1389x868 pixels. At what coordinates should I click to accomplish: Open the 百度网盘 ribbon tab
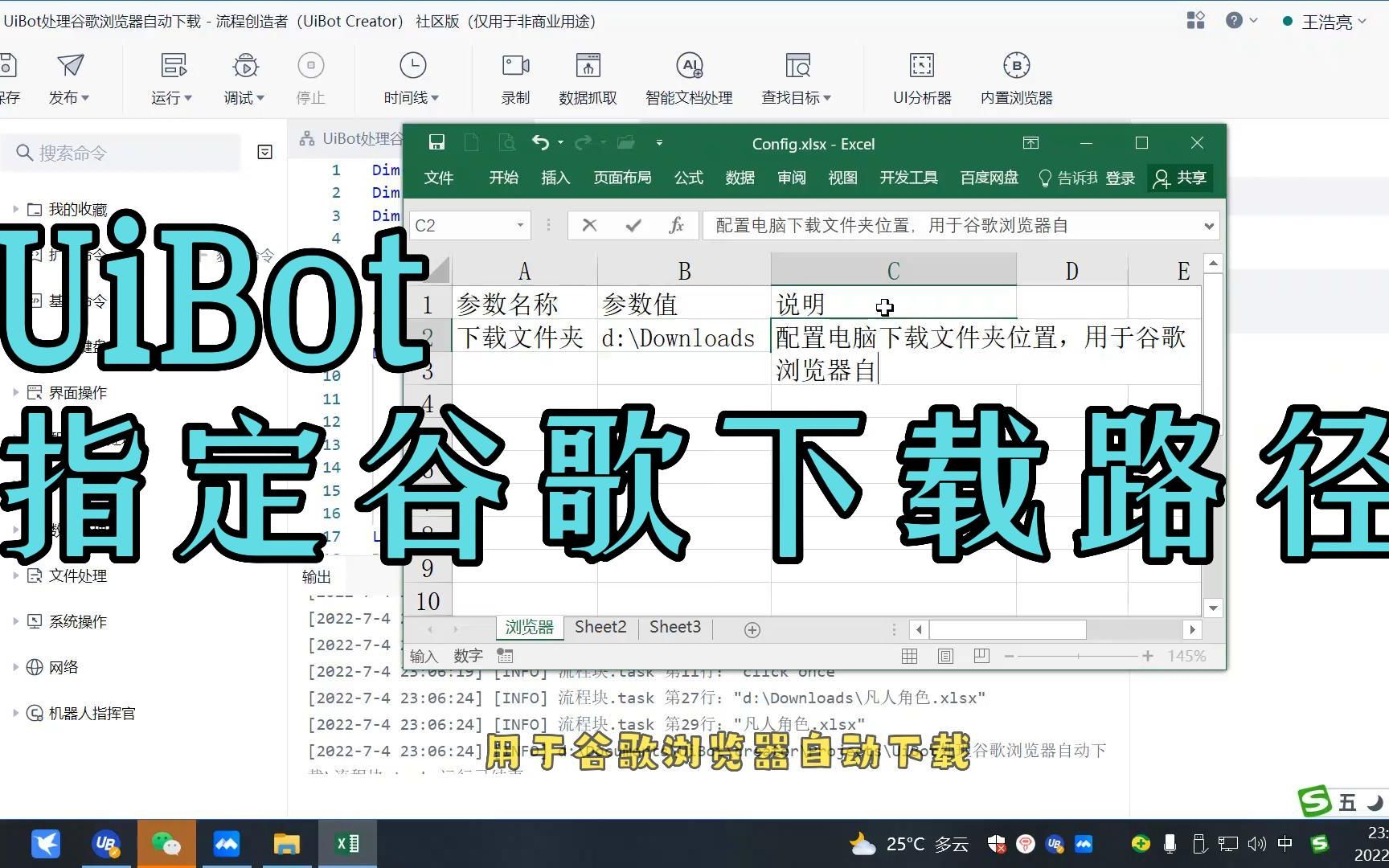pyautogui.click(x=990, y=178)
